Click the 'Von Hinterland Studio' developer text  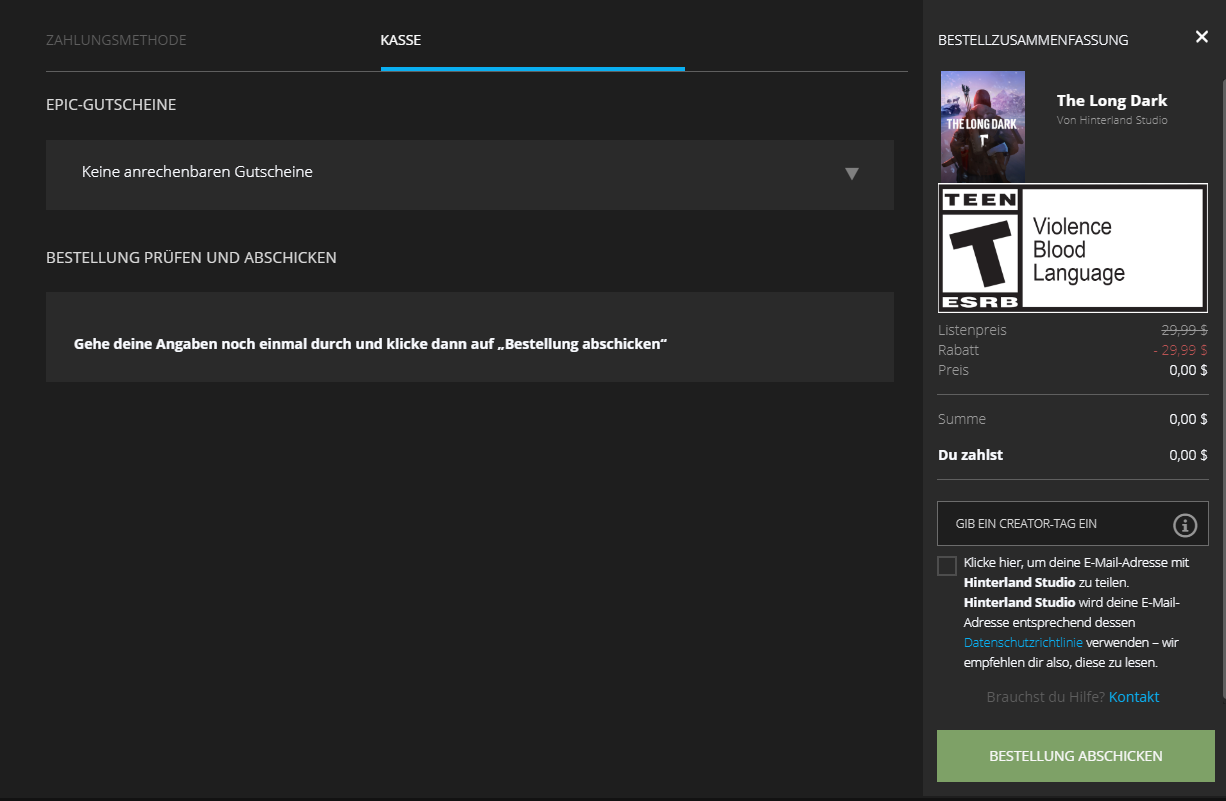[1111, 120]
